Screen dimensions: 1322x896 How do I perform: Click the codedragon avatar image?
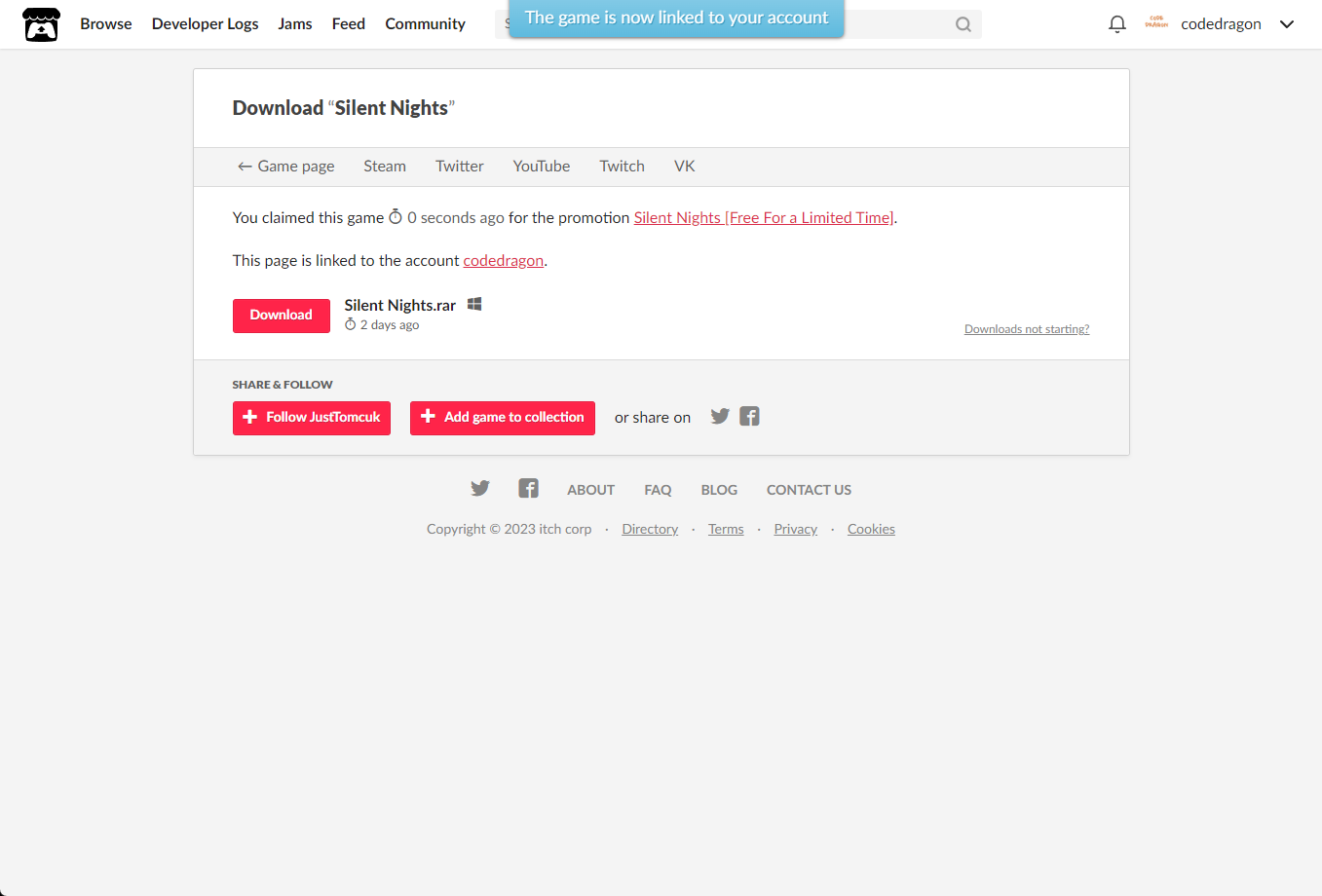pyautogui.click(x=1156, y=23)
